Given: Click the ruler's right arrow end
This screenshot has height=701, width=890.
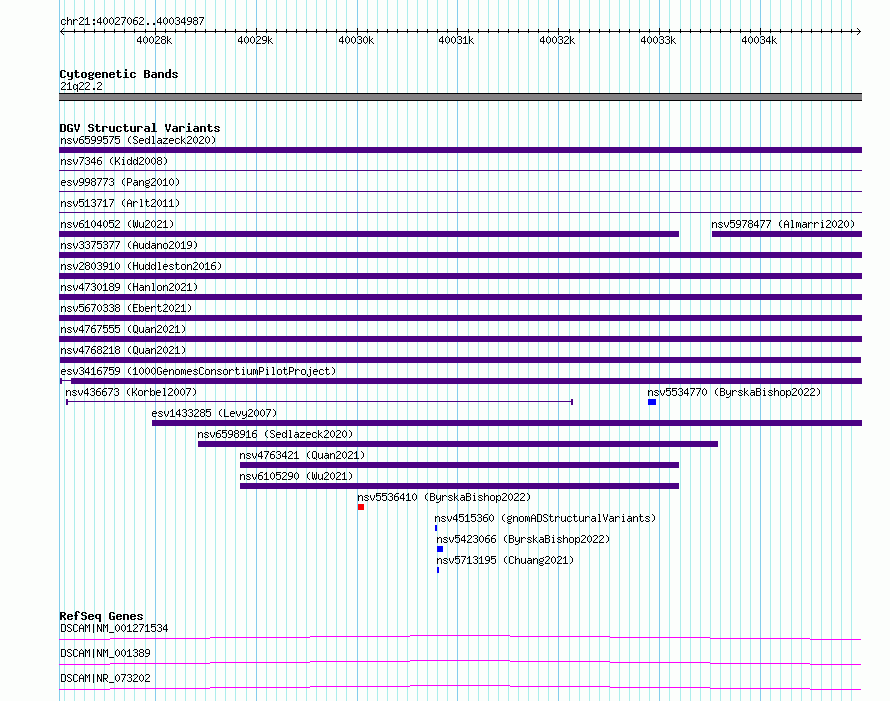Looking at the screenshot, I should click(x=858, y=32).
